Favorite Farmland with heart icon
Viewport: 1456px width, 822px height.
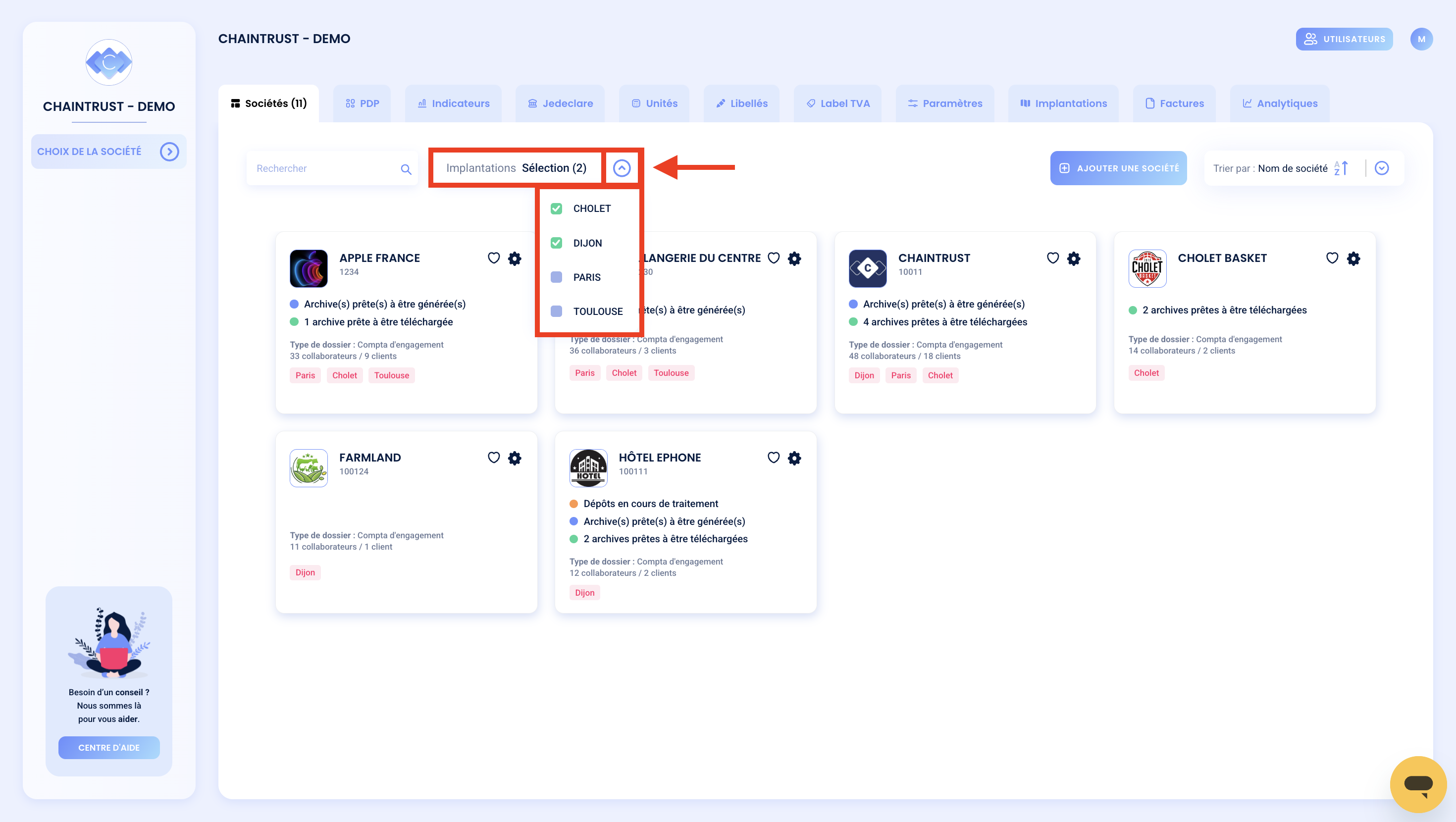pyautogui.click(x=493, y=458)
